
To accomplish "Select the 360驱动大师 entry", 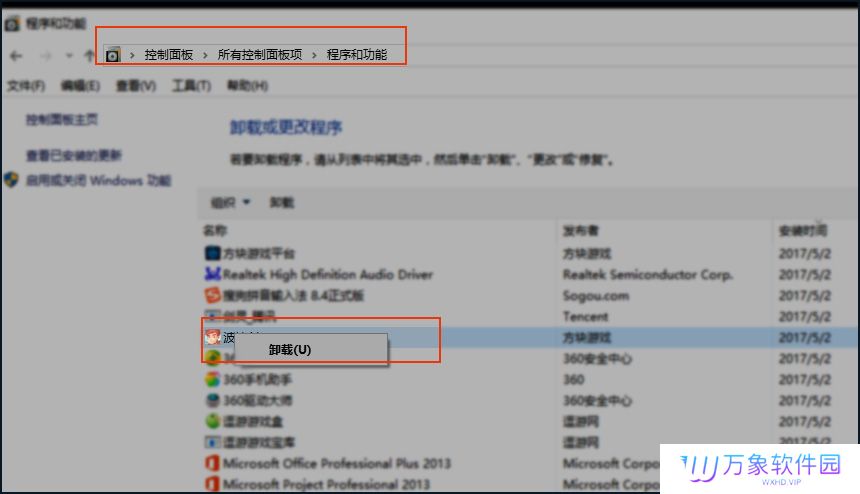I will click(x=257, y=400).
